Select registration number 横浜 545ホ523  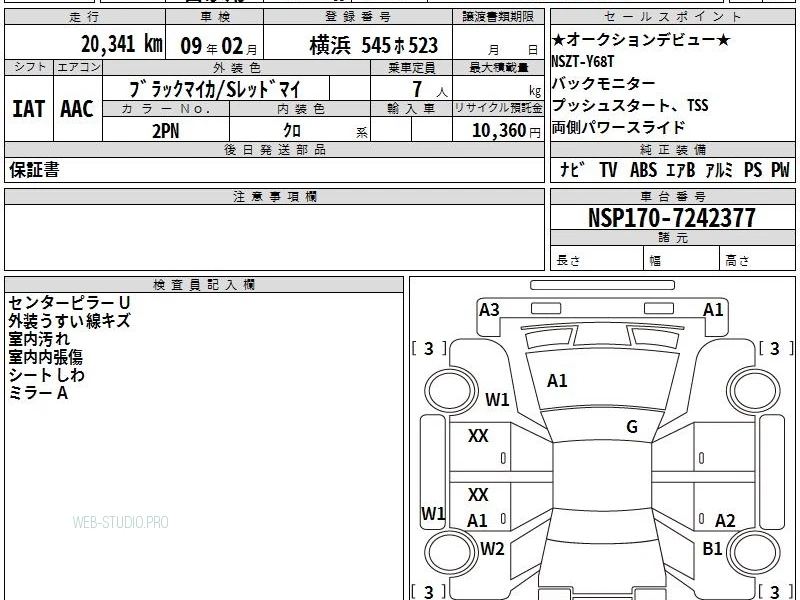[x=373, y=45]
